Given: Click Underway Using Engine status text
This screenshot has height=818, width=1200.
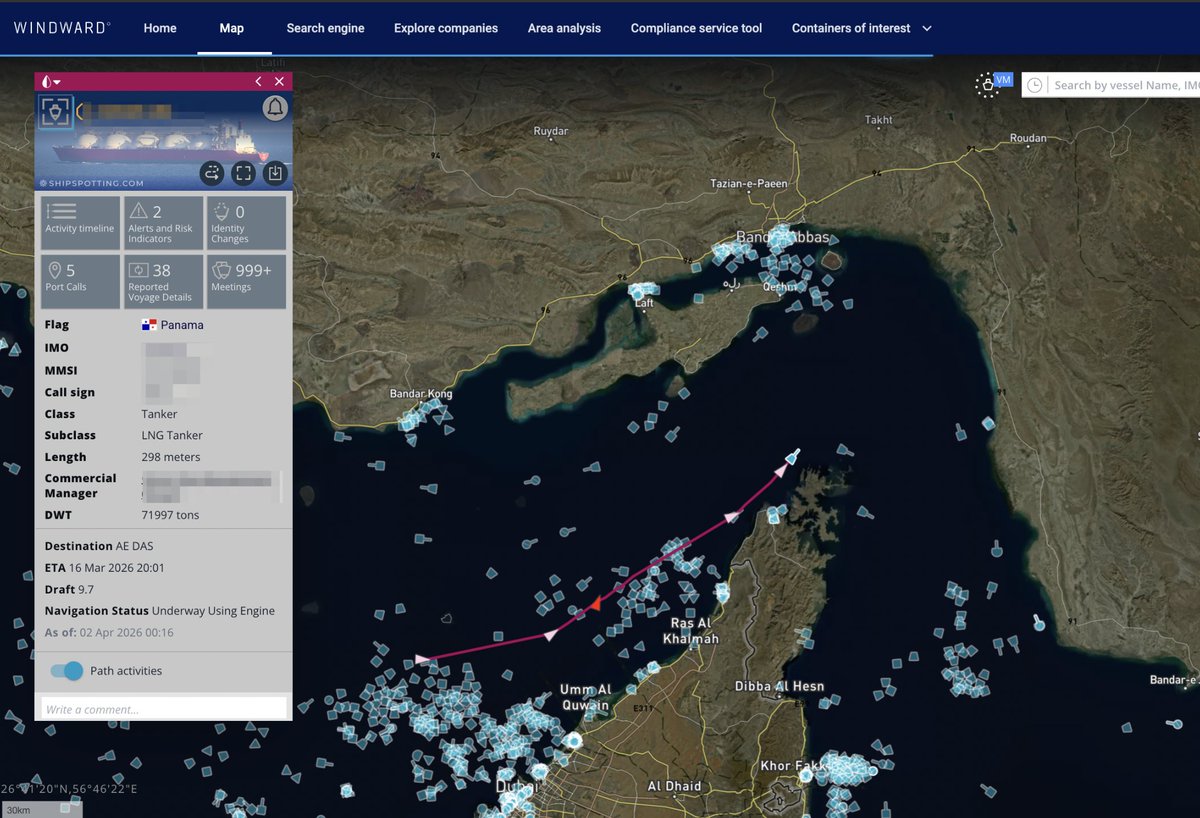Looking at the screenshot, I should click(x=213, y=611).
